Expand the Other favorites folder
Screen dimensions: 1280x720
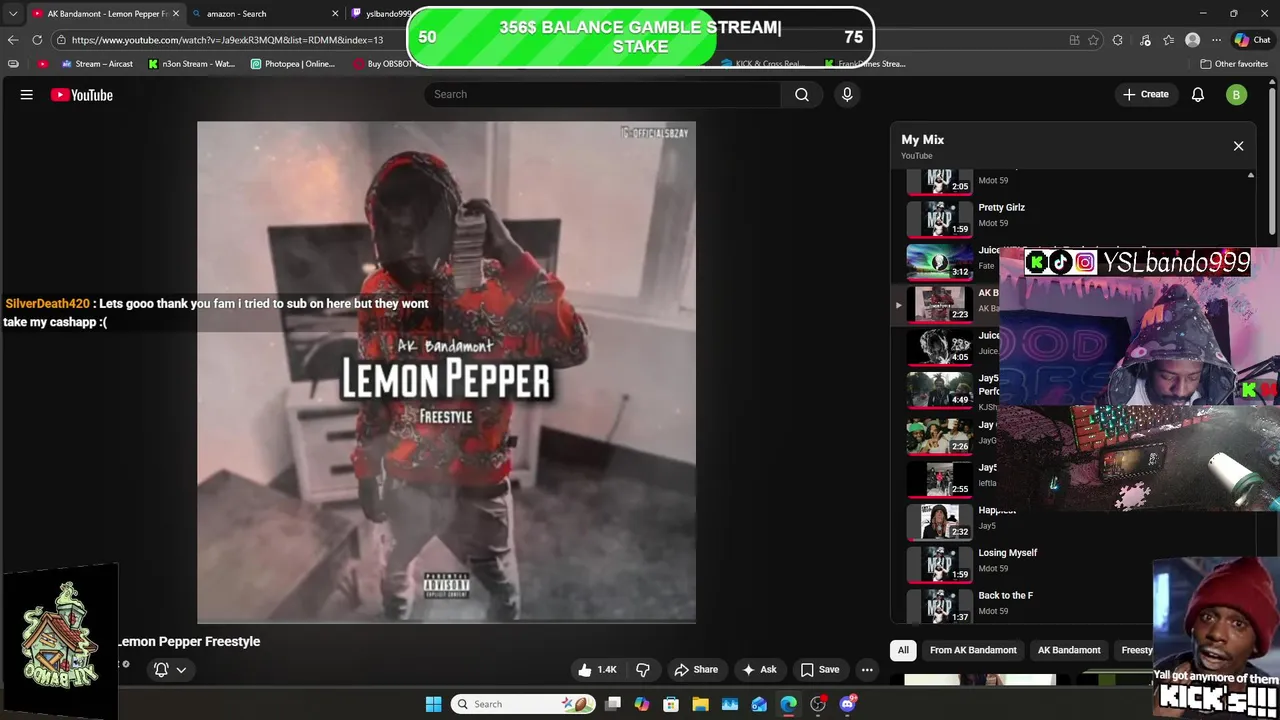[x=1234, y=64]
